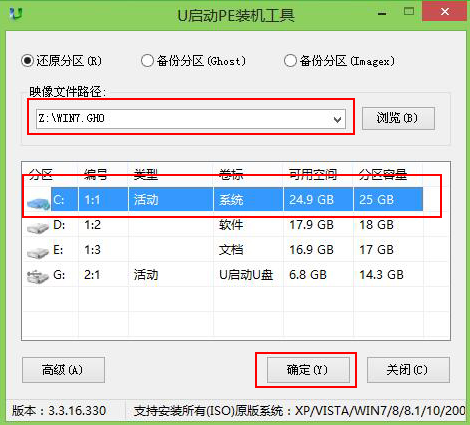Select the G: USB drive icon
This screenshot has width=470, height=425.
38,277
